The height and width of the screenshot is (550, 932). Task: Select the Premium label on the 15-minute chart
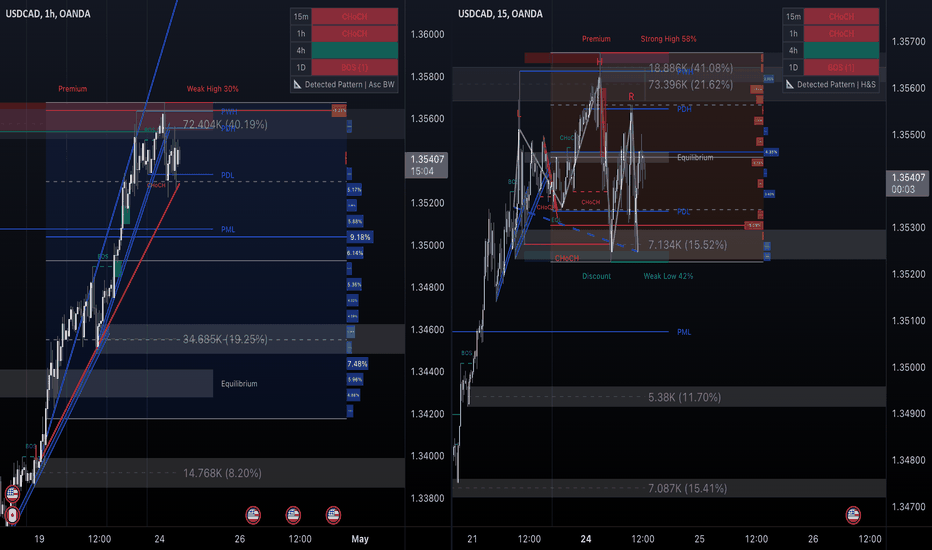[x=596, y=39]
